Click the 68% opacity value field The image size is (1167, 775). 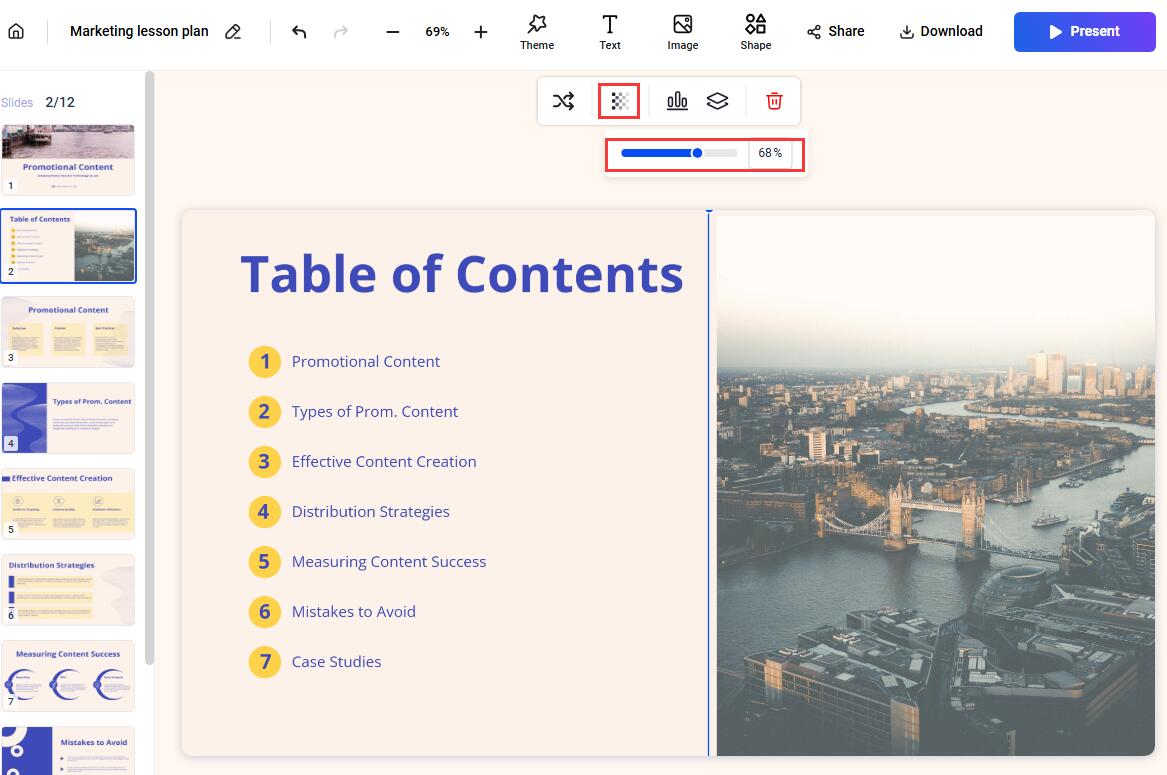point(770,153)
